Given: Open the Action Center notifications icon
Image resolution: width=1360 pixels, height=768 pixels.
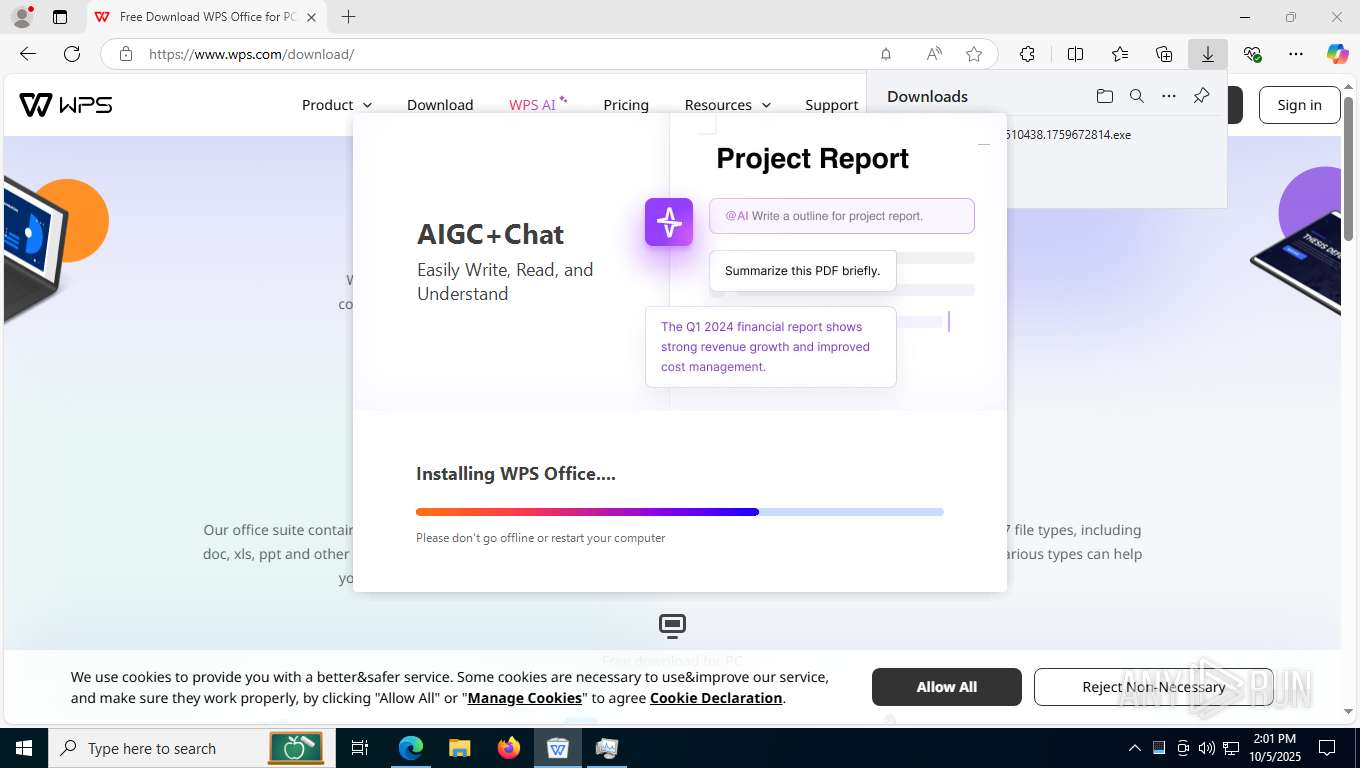Looking at the screenshot, I should point(1327,748).
